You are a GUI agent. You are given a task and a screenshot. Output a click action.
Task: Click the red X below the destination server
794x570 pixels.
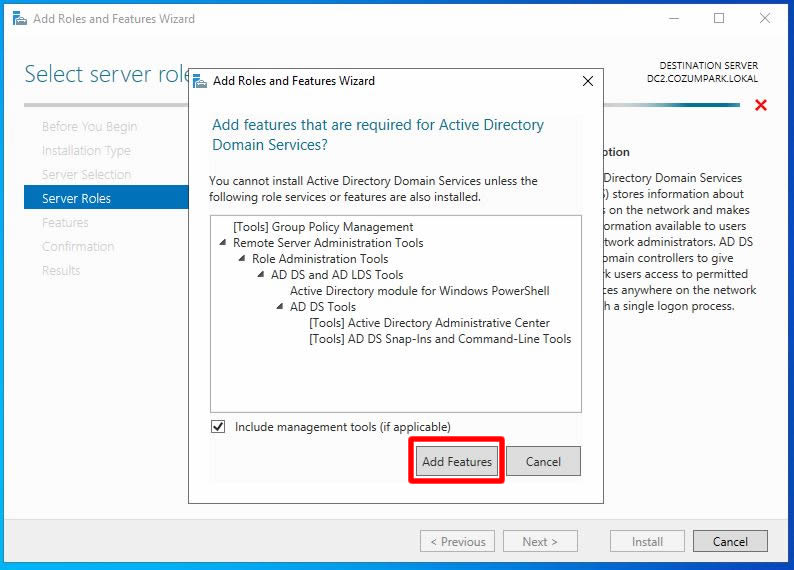(x=761, y=105)
